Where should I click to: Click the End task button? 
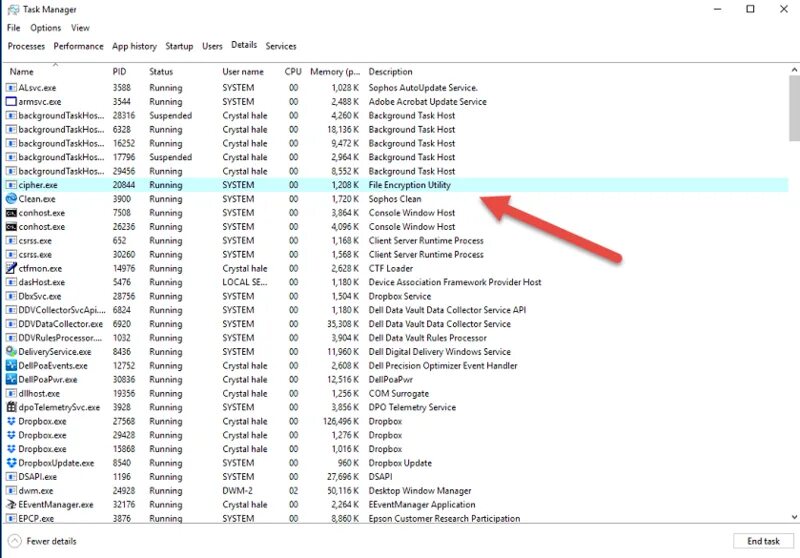tap(763, 541)
